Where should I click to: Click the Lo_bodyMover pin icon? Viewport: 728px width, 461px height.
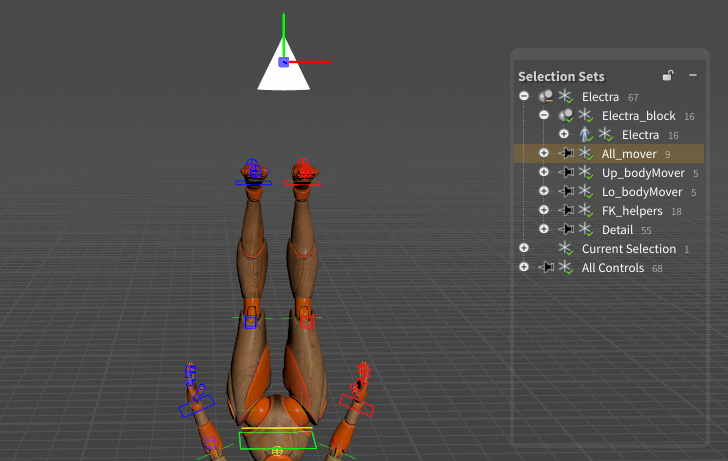pyautogui.click(x=566, y=191)
